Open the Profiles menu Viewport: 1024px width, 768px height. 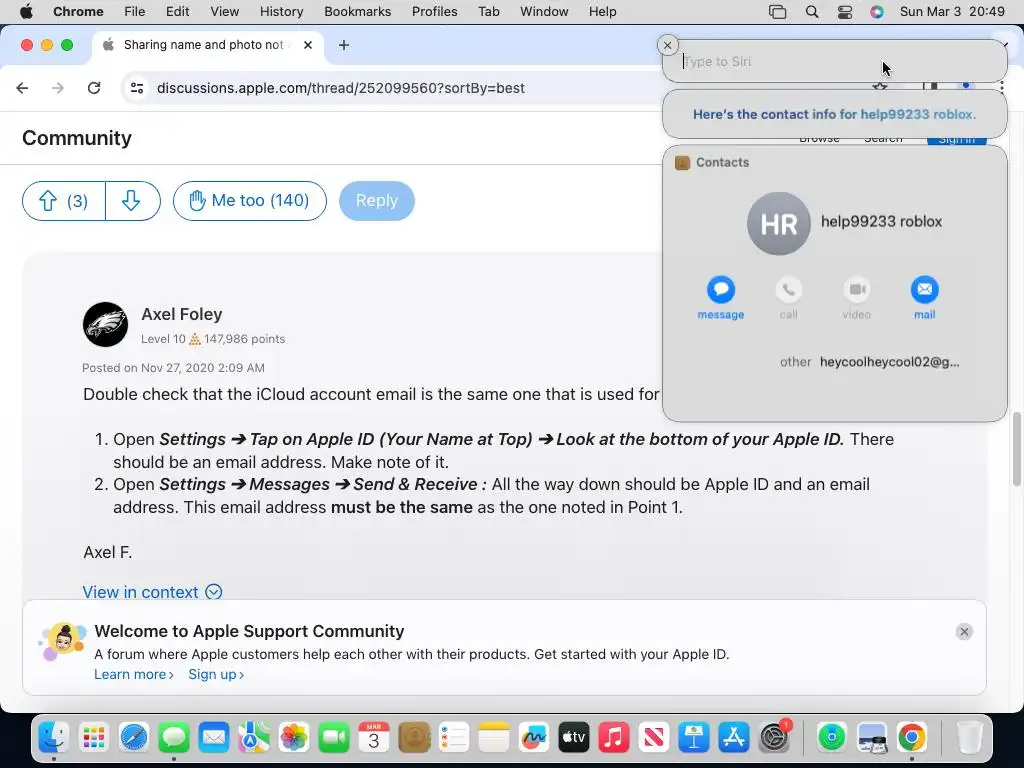pyautogui.click(x=434, y=12)
